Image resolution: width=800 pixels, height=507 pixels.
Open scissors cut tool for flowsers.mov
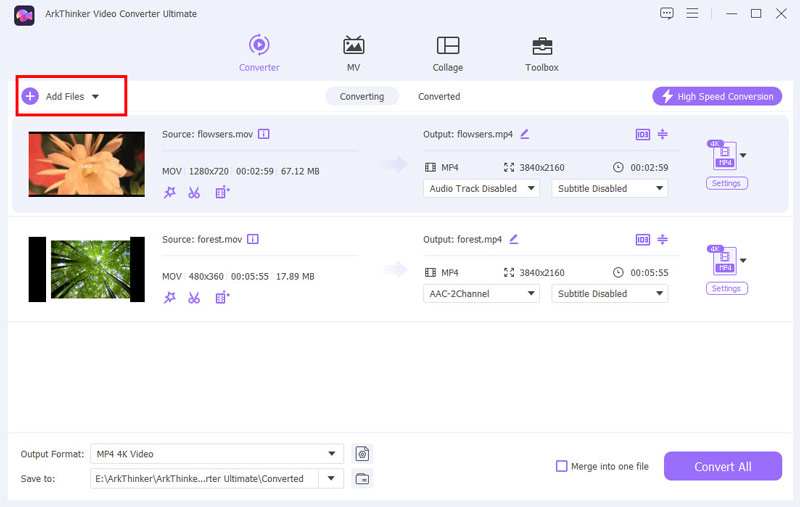(194, 192)
